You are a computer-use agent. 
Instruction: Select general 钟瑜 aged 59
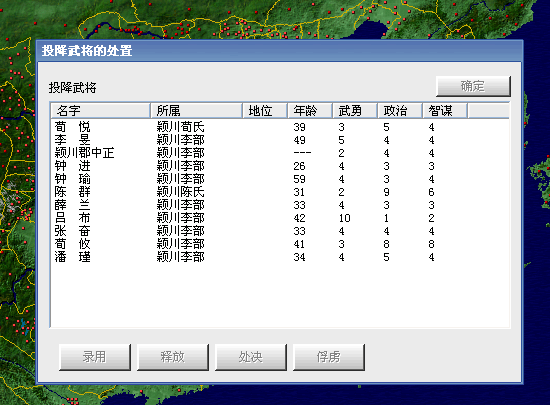(280, 179)
